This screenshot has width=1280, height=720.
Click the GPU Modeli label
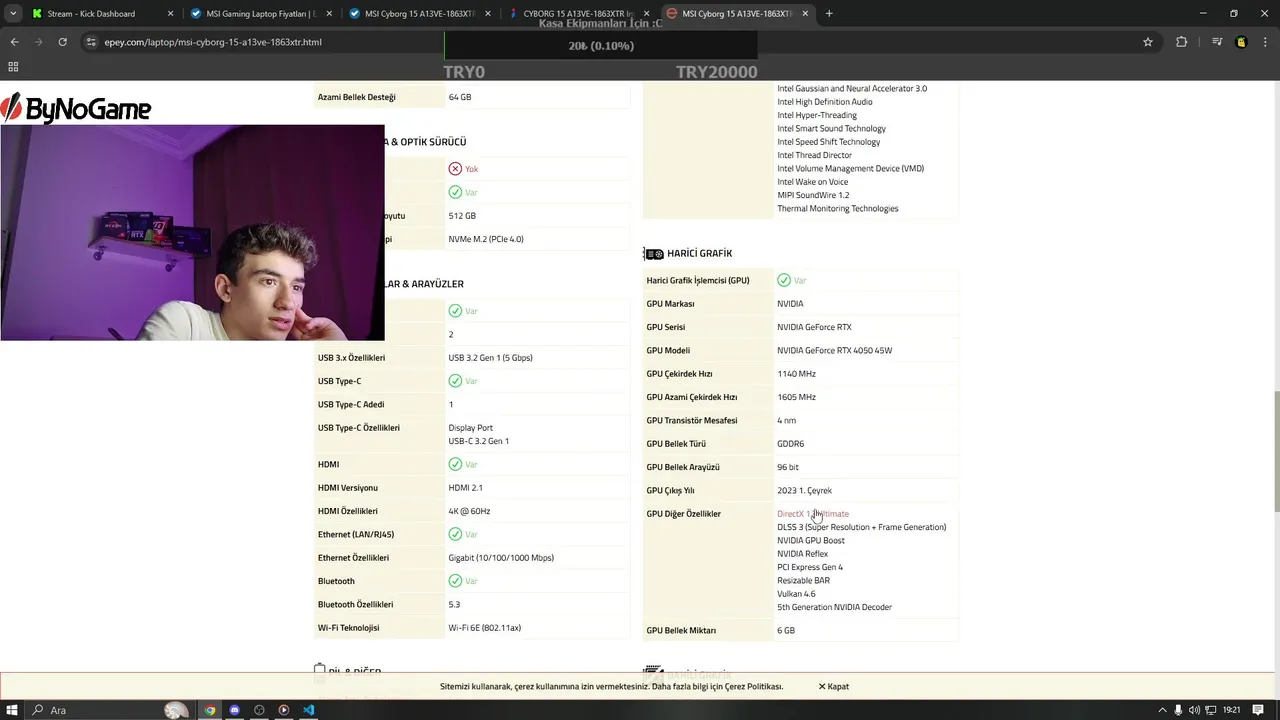(x=668, y=351)
